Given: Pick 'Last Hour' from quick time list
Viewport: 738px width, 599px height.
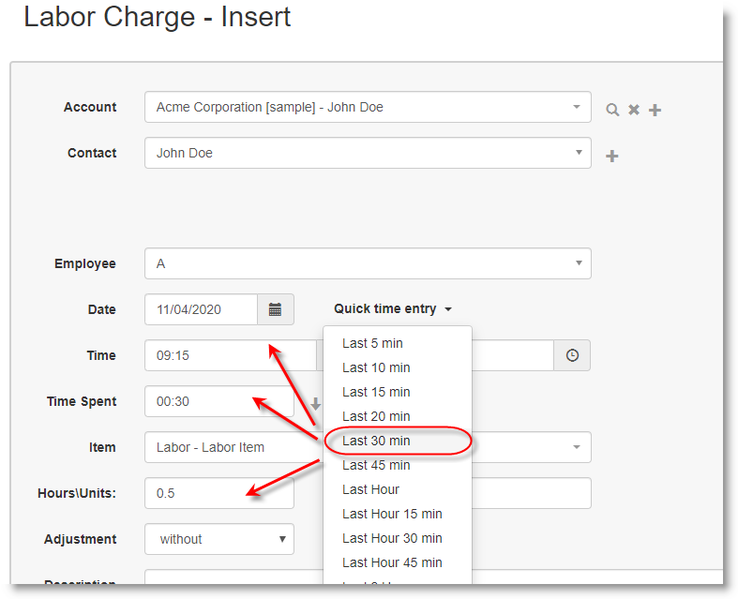Looking at the screenshot, I should click(370, 490).
